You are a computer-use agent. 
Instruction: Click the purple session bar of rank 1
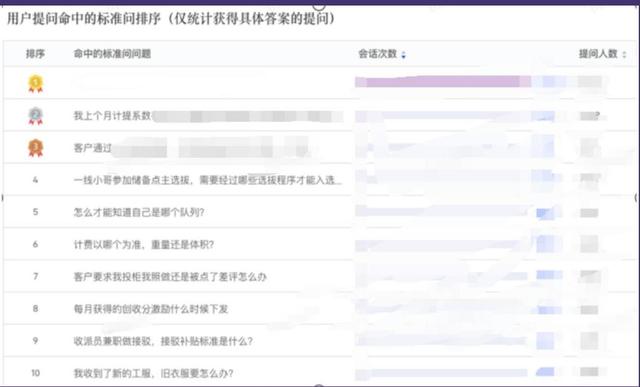(x=443, y=82)
